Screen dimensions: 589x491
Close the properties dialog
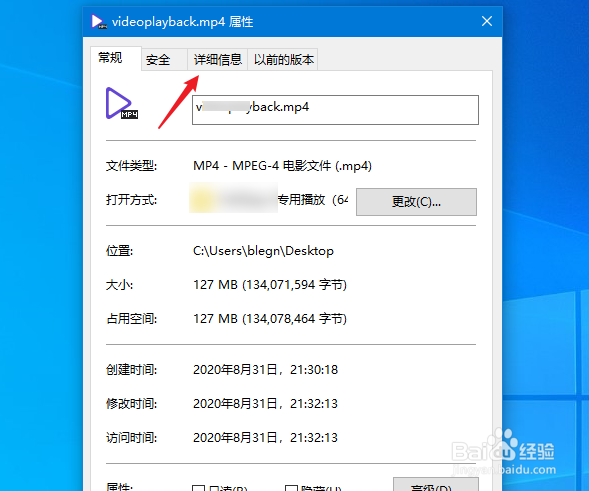[x=487, y=21]
